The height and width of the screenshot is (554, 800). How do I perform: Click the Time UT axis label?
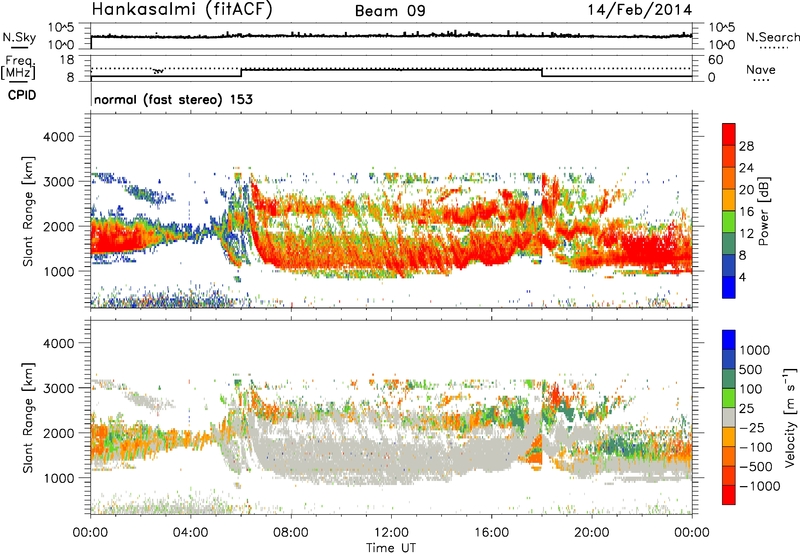click(391, 548)
